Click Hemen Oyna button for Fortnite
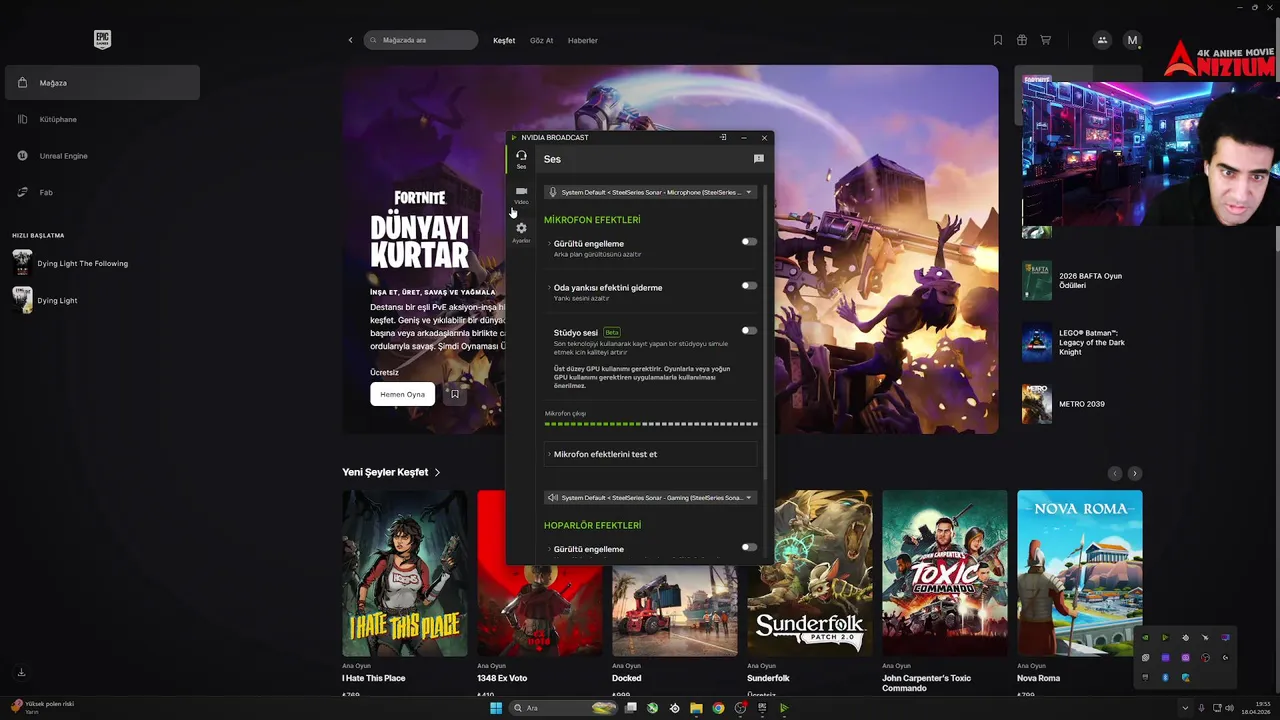1280x720 pixels. tap(402, 394)
